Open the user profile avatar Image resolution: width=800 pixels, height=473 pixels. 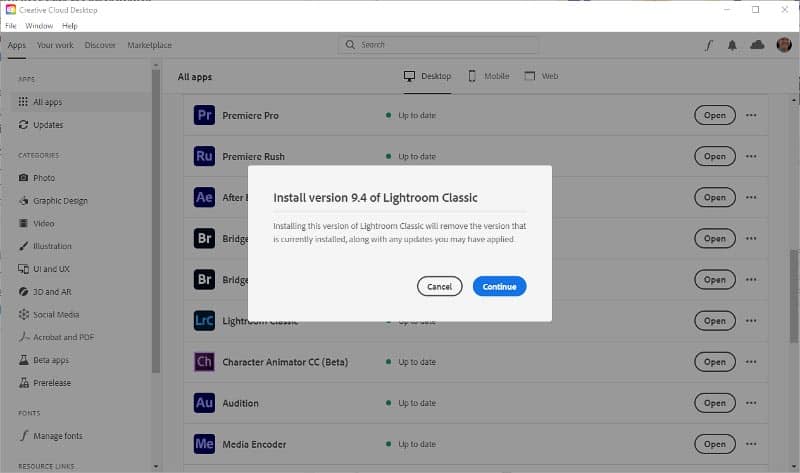tap(784, 45)
